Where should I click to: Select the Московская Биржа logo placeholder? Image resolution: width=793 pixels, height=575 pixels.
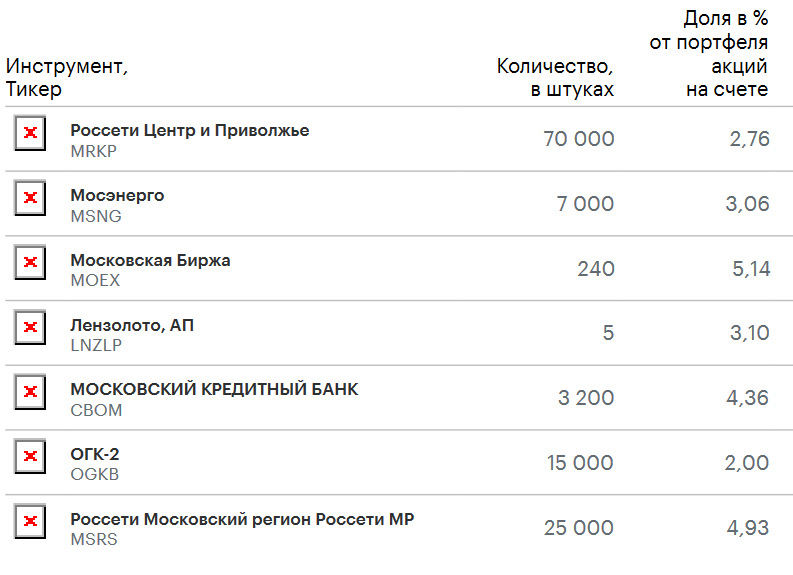(x=30, y=262)
